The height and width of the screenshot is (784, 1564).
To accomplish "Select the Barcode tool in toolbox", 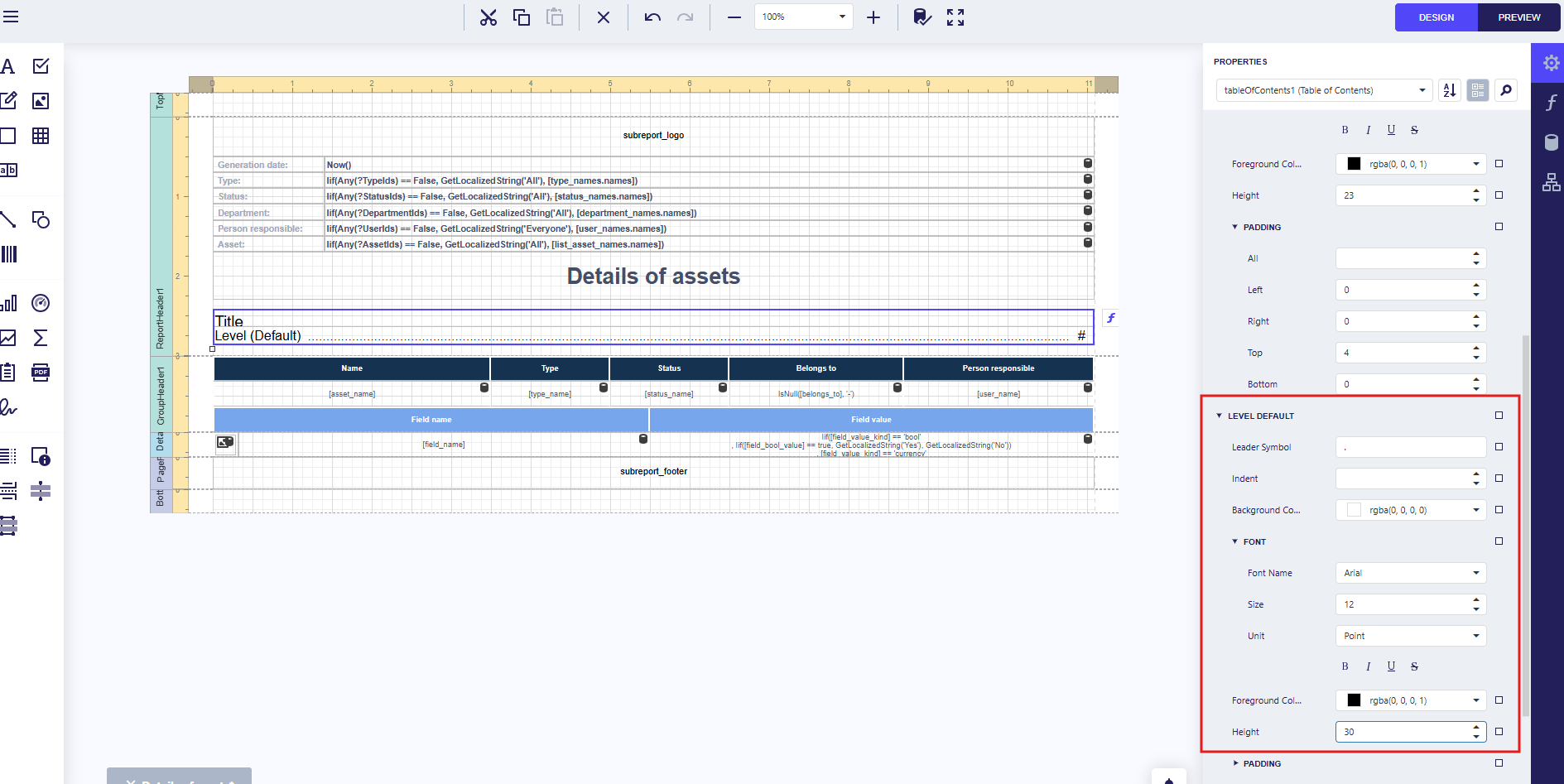I will [9, 254].
